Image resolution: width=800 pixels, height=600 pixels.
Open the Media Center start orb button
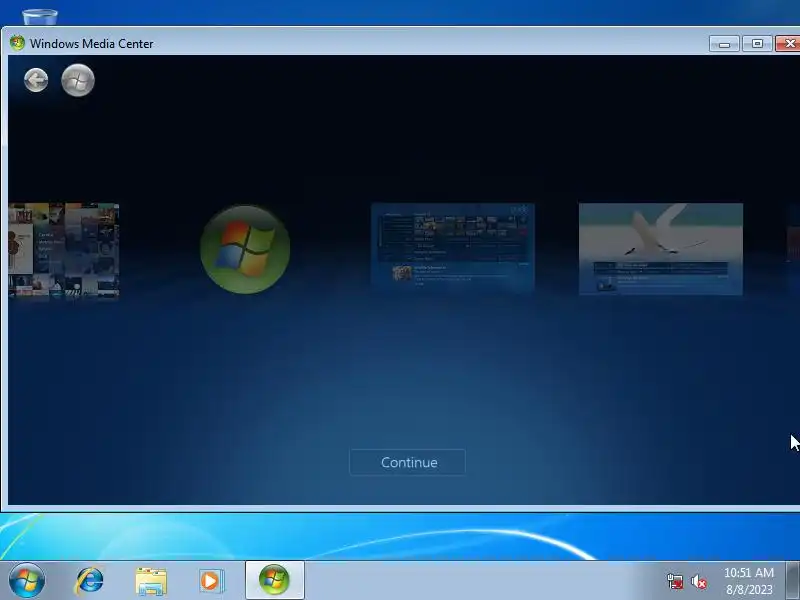click(78, 80)
